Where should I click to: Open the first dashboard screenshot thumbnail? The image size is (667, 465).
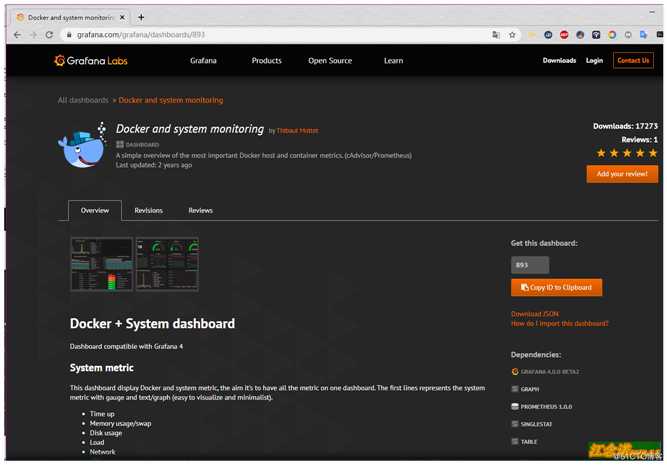coord(102,264)
